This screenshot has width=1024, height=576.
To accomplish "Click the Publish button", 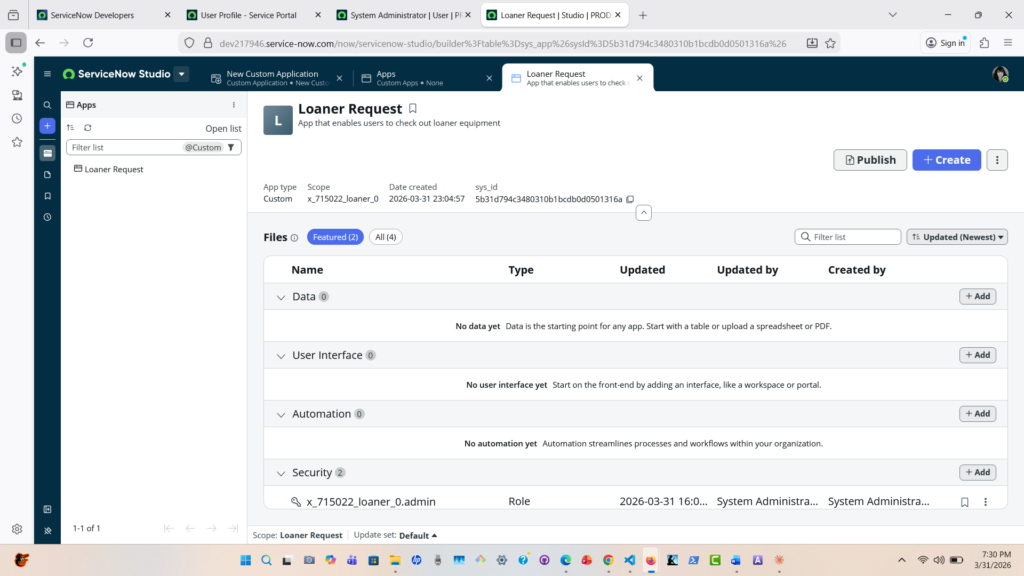I will point(870,160).
